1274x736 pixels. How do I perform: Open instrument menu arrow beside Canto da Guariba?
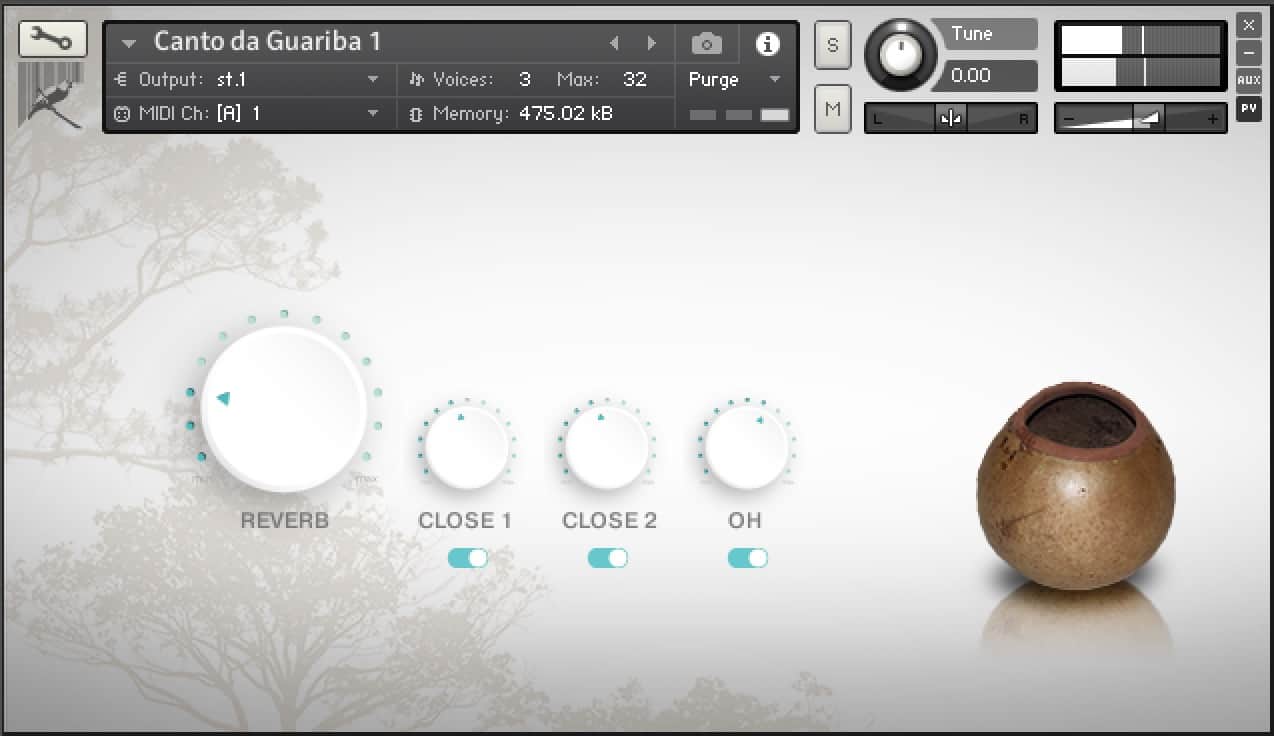pyautogui.click(x=128, y=43)
